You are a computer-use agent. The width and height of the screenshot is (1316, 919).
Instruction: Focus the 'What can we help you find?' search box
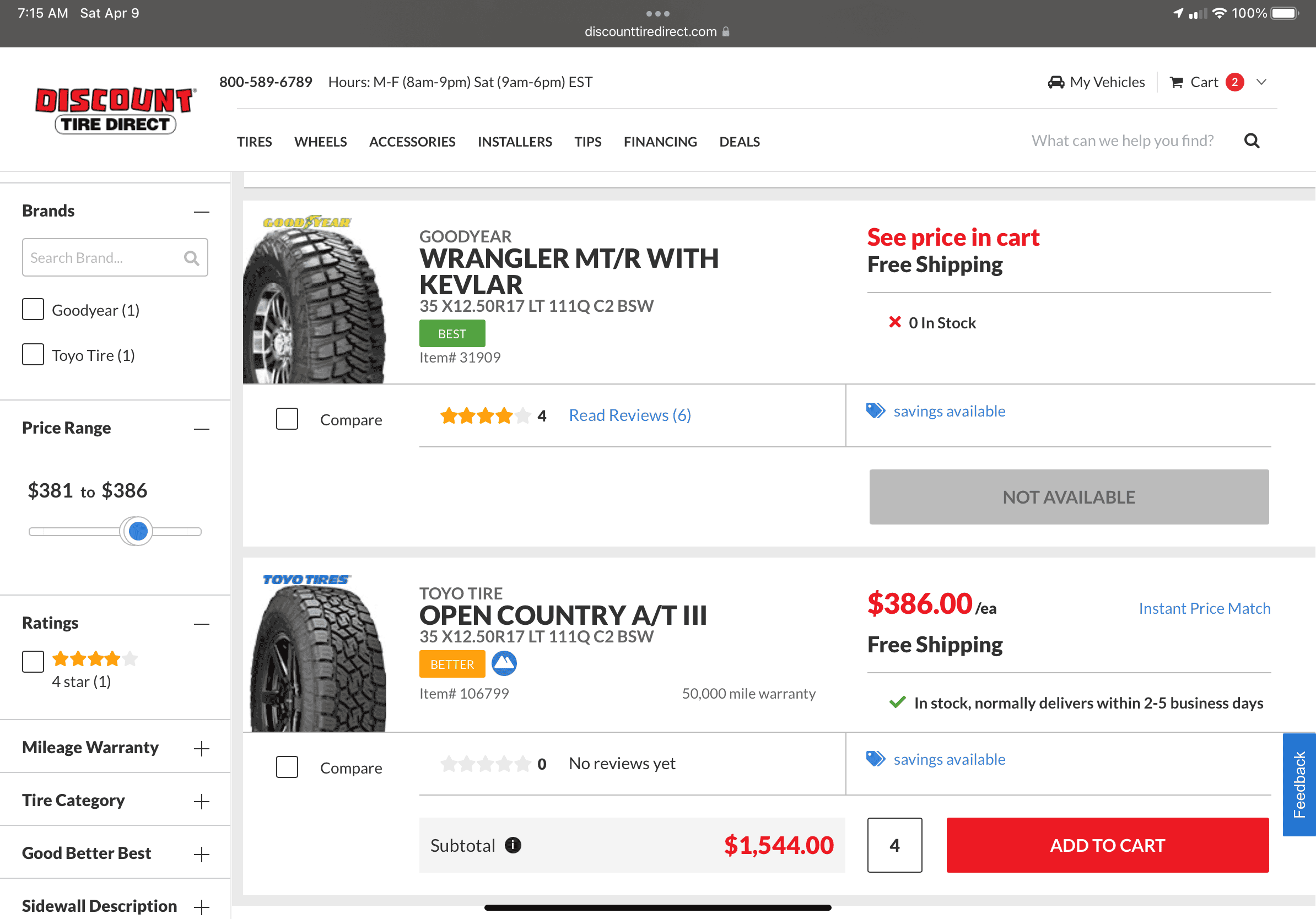point(1122,141)
